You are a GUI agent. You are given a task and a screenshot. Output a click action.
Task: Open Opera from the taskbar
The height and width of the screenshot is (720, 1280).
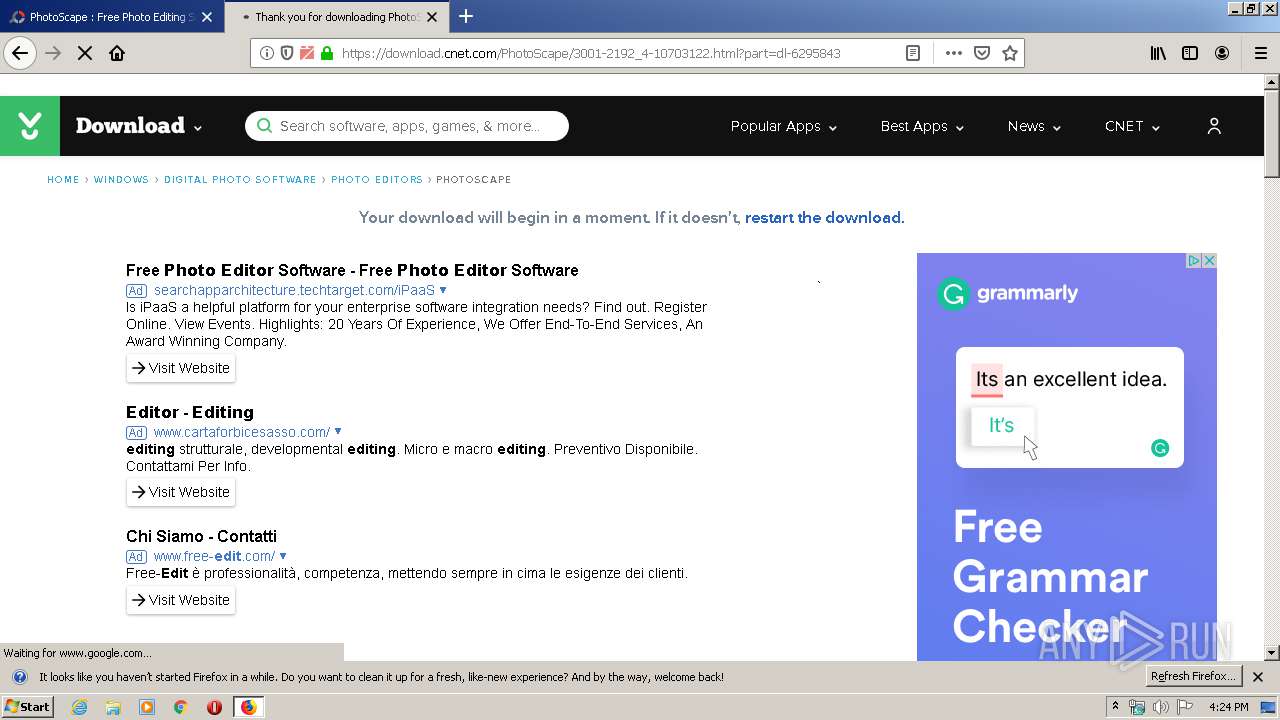(x=214, y=707)
